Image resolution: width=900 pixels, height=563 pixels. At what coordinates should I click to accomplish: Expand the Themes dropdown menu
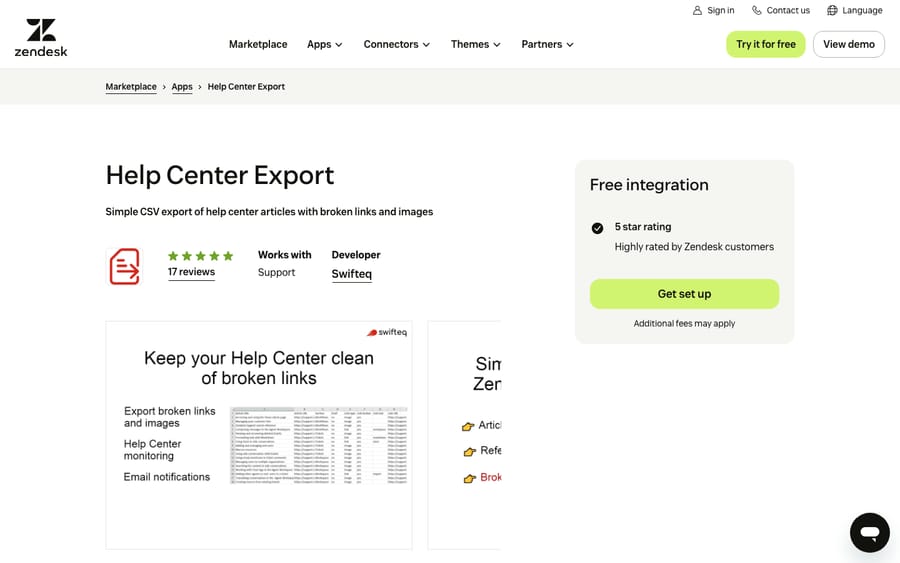point(475,44)
